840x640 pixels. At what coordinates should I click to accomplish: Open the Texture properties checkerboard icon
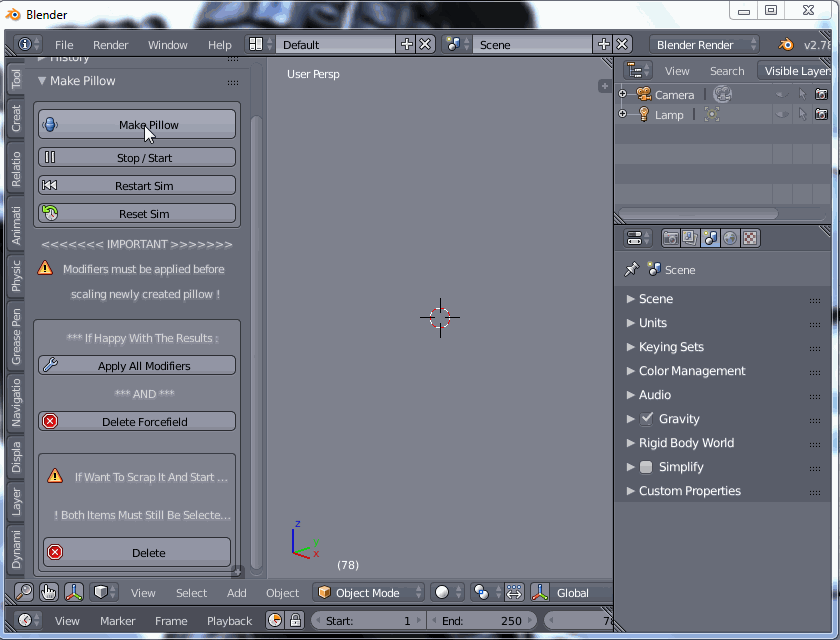750,238
